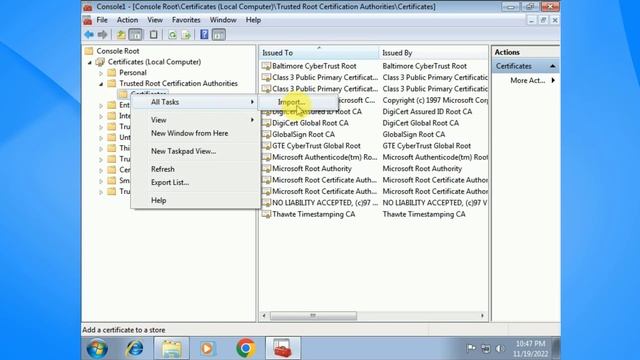Sort by the Issued By column header
This screenshot has height=360, width=640.
click(433, 53)
